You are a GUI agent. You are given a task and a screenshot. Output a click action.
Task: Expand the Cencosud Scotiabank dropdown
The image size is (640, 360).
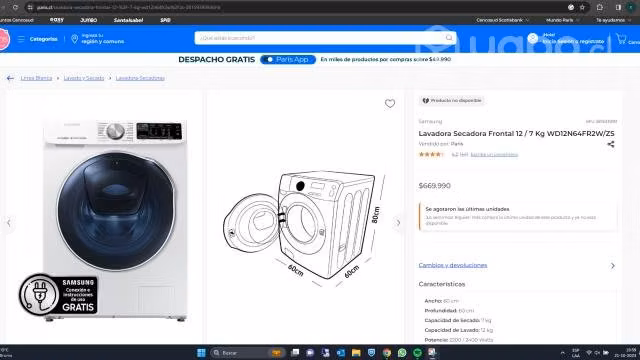tap(502, 20)
